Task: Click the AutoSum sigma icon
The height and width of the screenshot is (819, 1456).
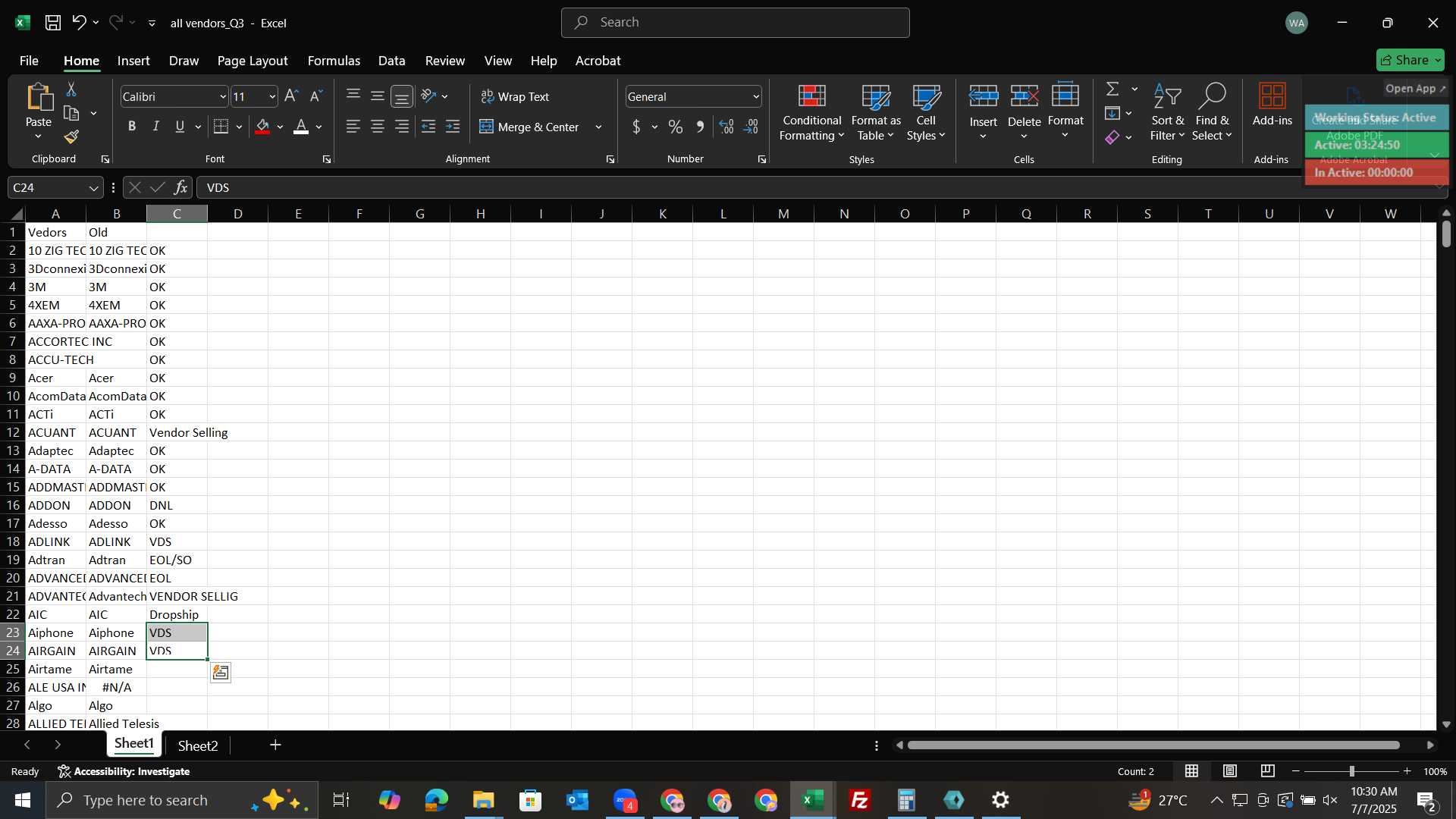Action: (1112, 89)
